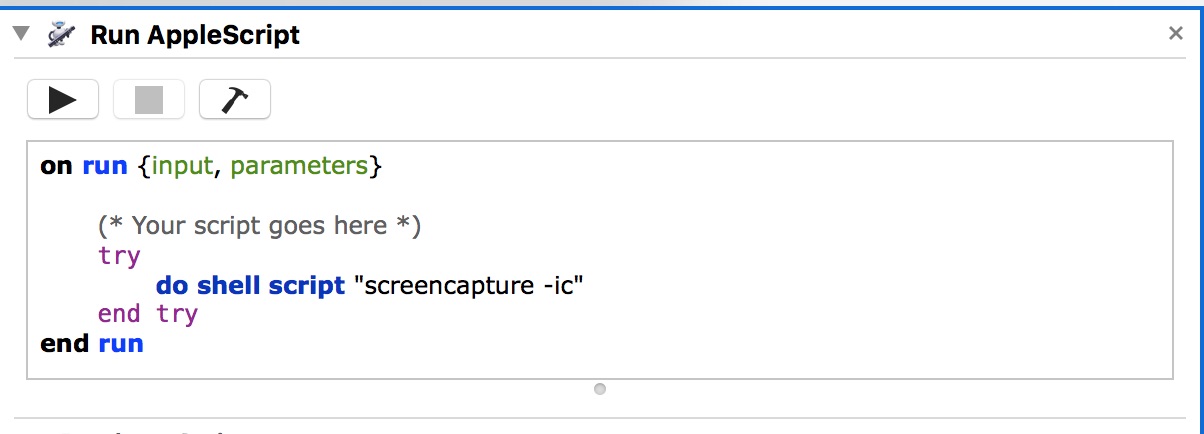The height and width of the screenshot is (434, 1204).
Task: Click the Run AppleScript action icon
Action: 60,35
